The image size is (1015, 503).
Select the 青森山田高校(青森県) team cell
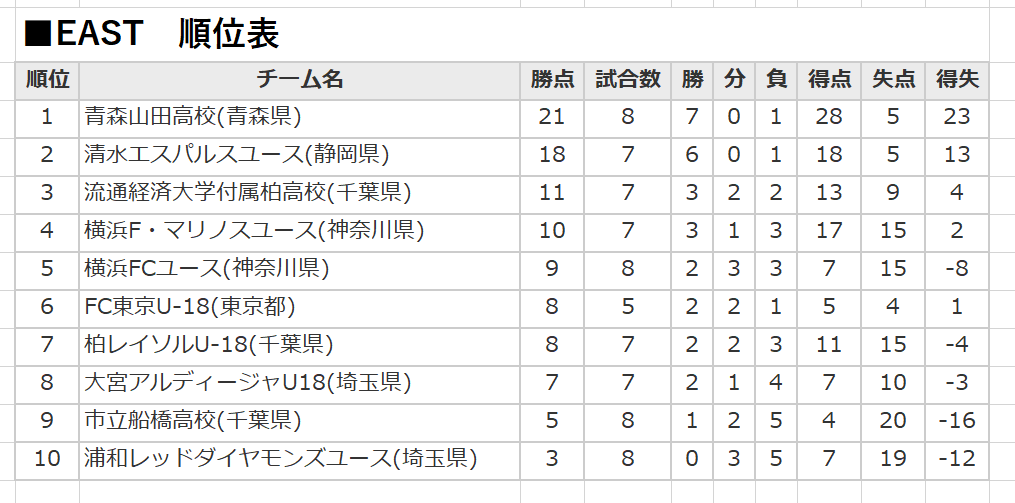click(299, 118)
